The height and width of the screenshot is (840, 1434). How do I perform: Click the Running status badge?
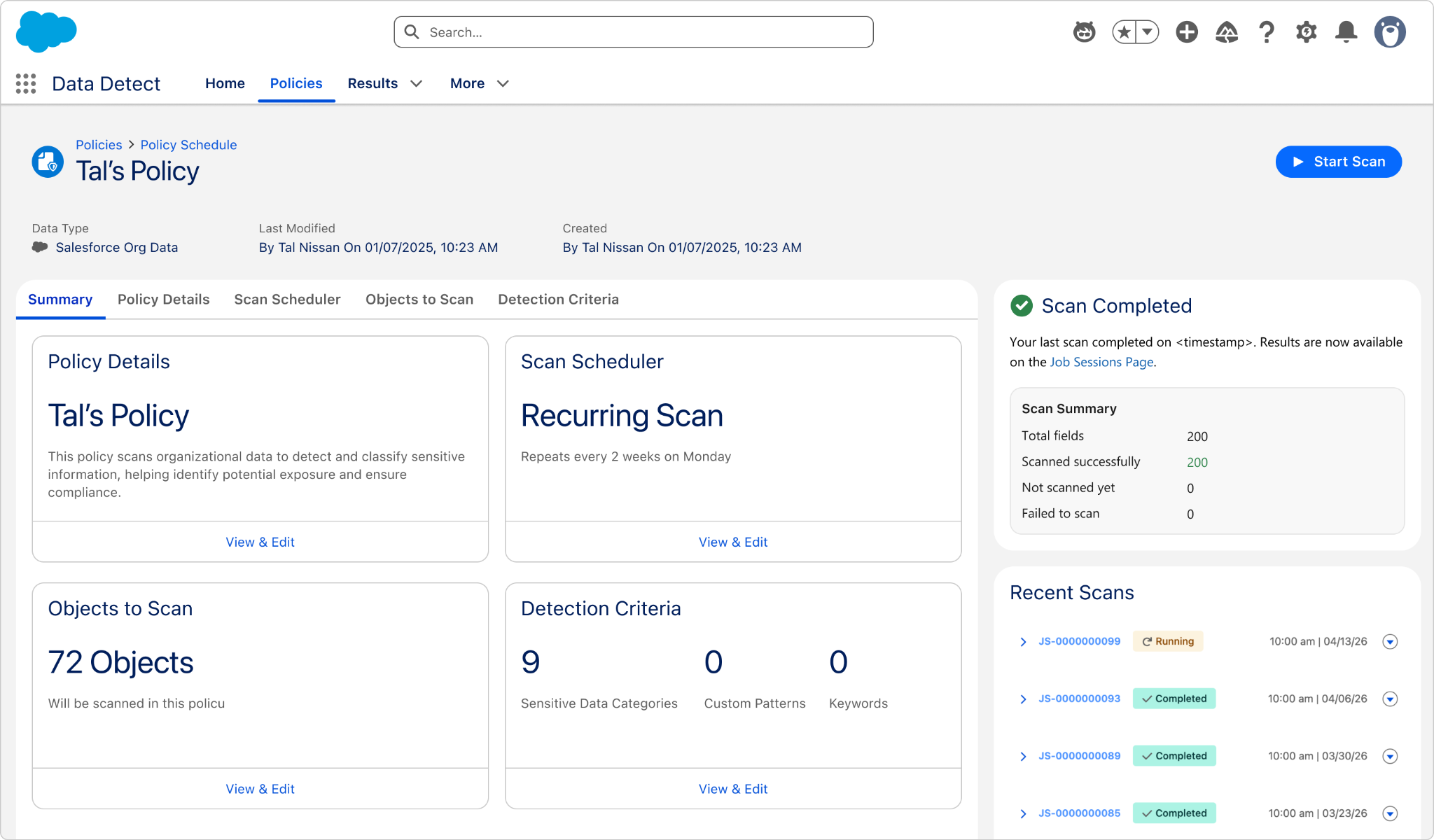tap(1168, 641)
